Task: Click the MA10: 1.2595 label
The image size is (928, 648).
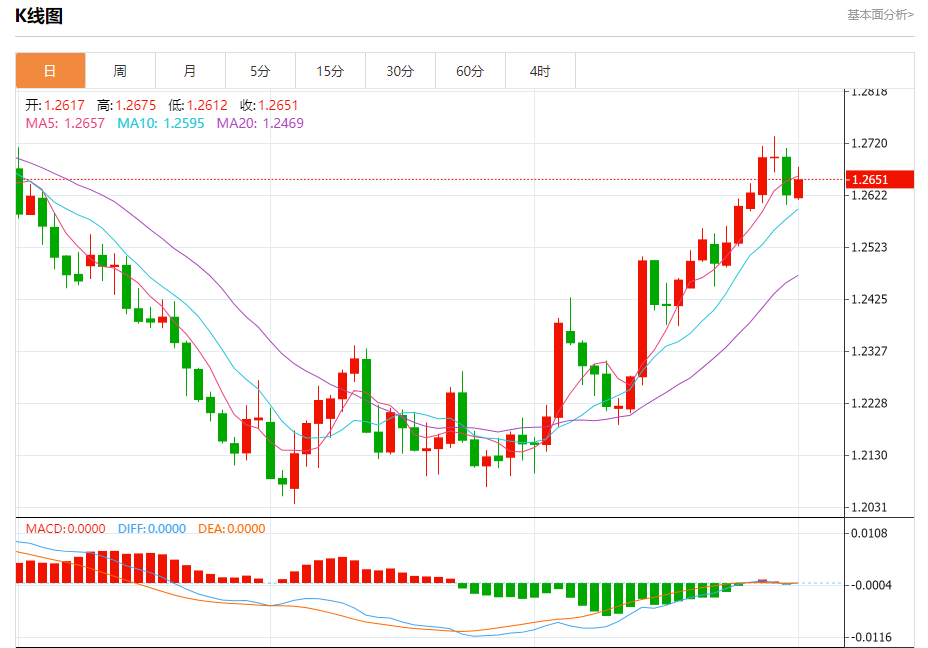Action: tap(160, 123)
